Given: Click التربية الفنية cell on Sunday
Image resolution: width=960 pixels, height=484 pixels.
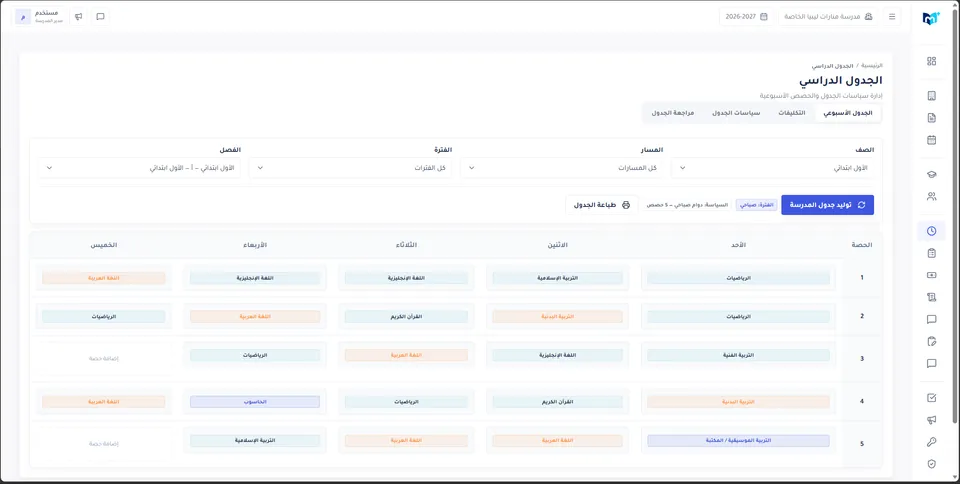Looking at the screenshot, I should pyautogui.click(x=738, y=356).
